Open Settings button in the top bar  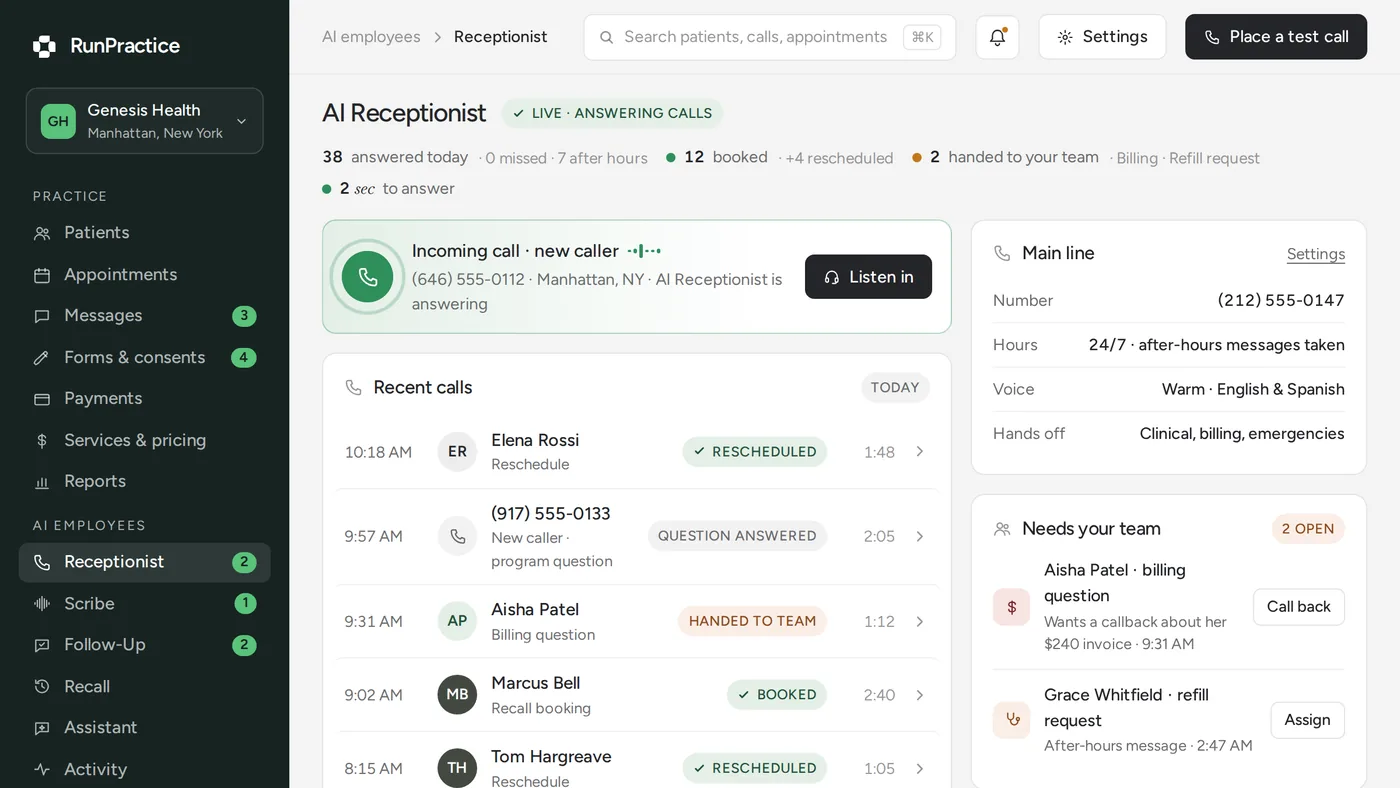click(1102, 37)
